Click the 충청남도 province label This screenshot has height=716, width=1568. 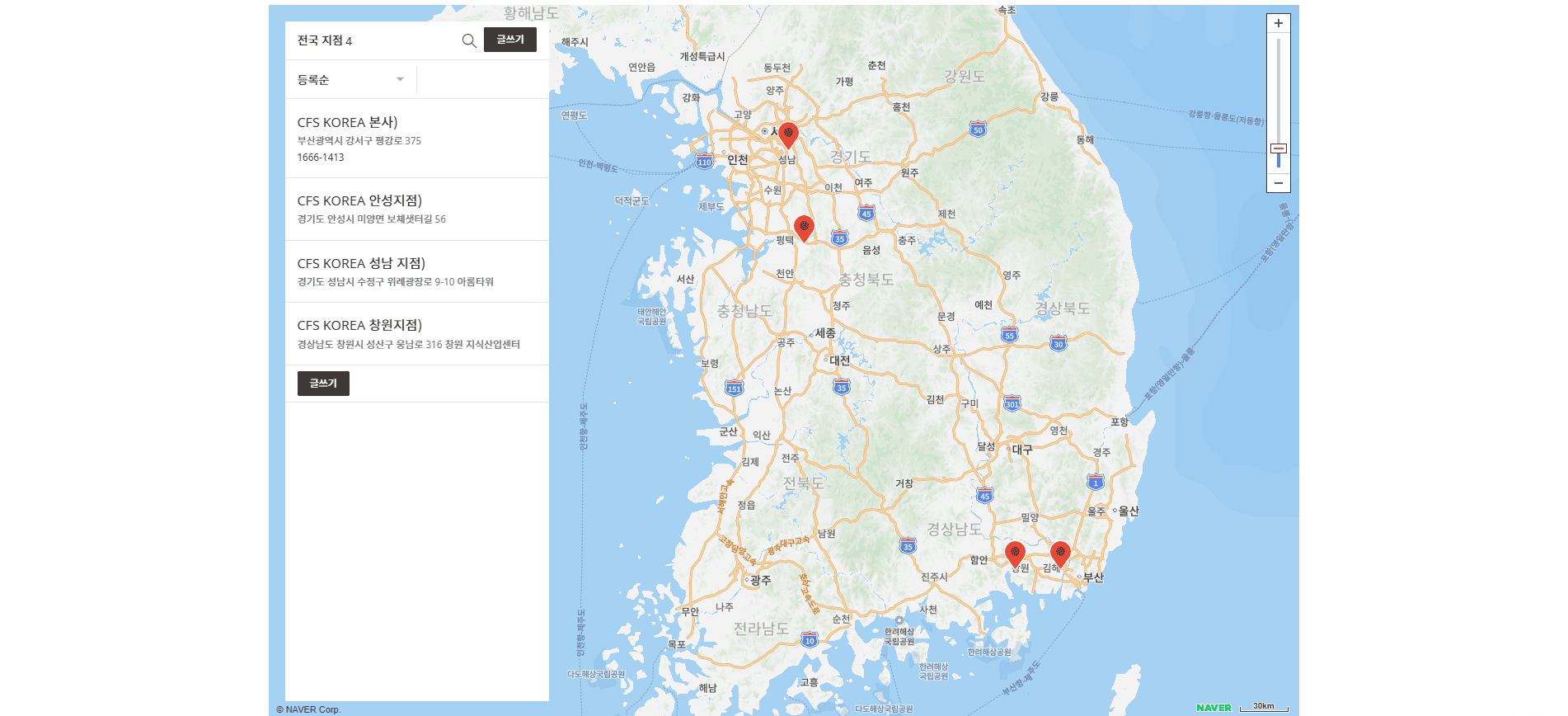click(744, 311)
